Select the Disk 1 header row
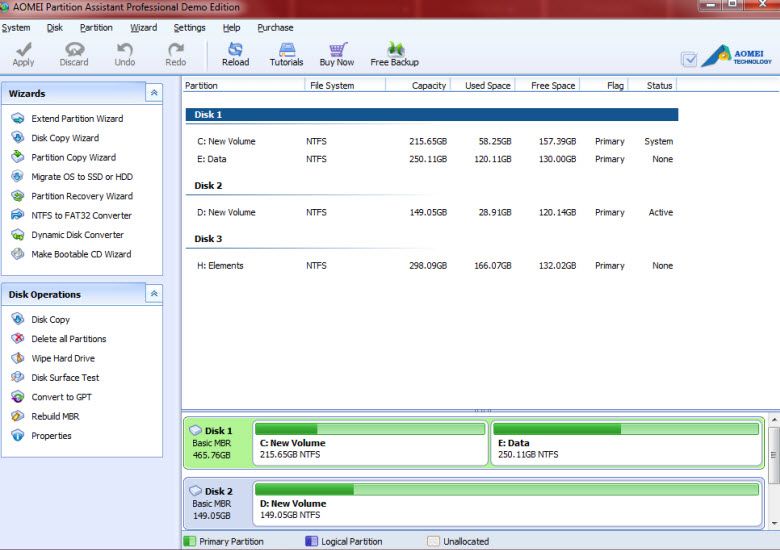Screen dimensions: 780x550 pyautogui.click(x=432, y=115)
